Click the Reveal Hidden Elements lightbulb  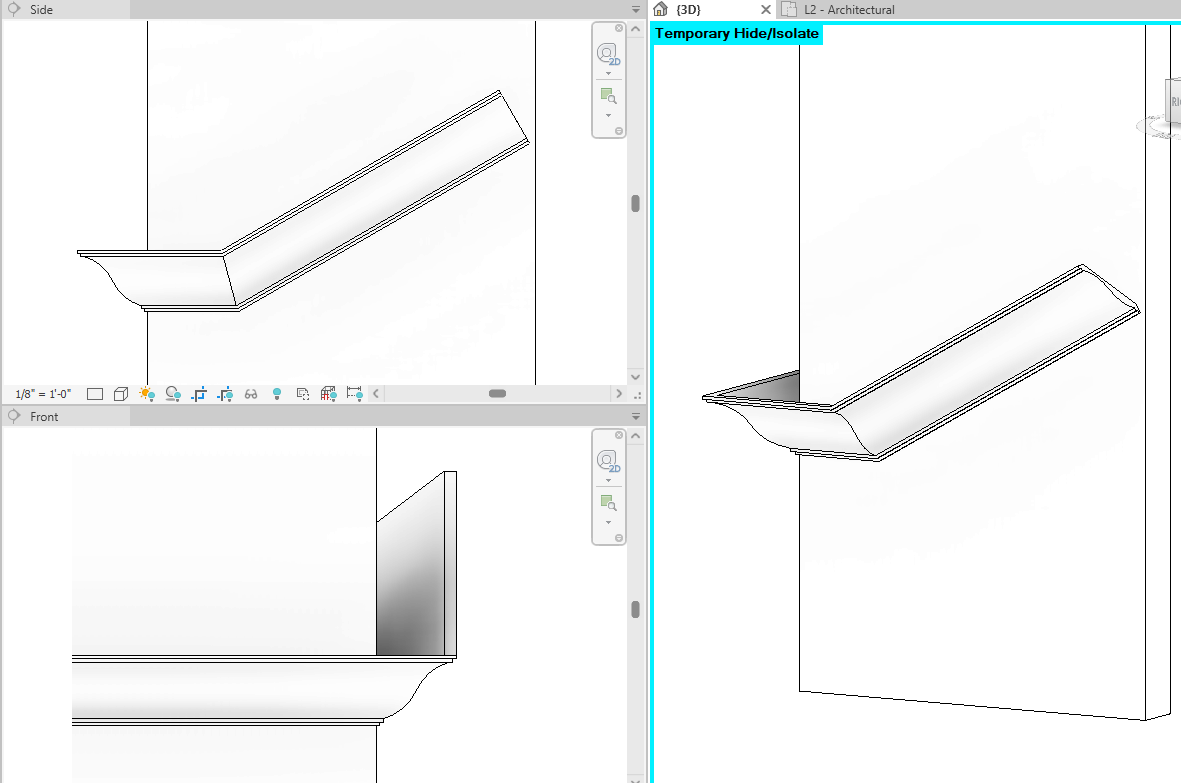point(277,393)
